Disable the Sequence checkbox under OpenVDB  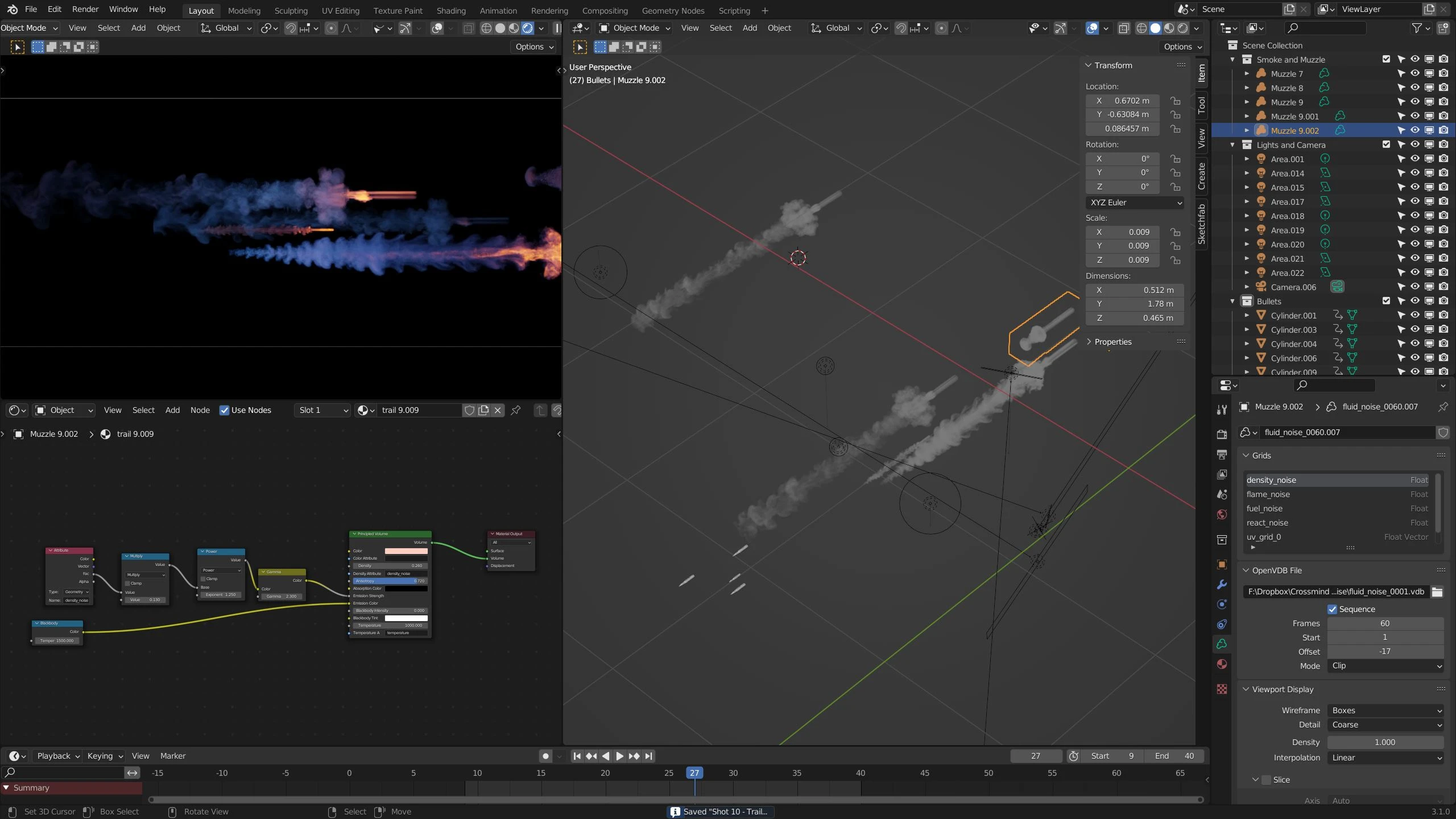[1332, 609]
